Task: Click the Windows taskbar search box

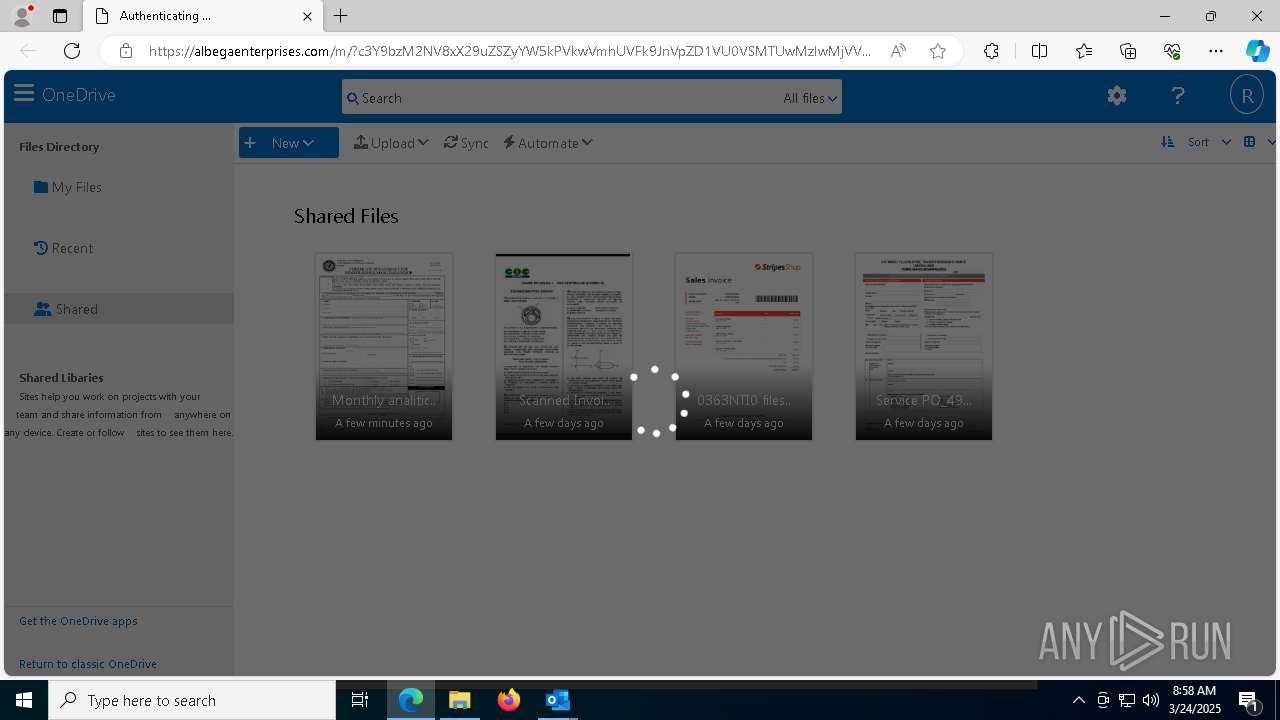Action: (192, 700)
